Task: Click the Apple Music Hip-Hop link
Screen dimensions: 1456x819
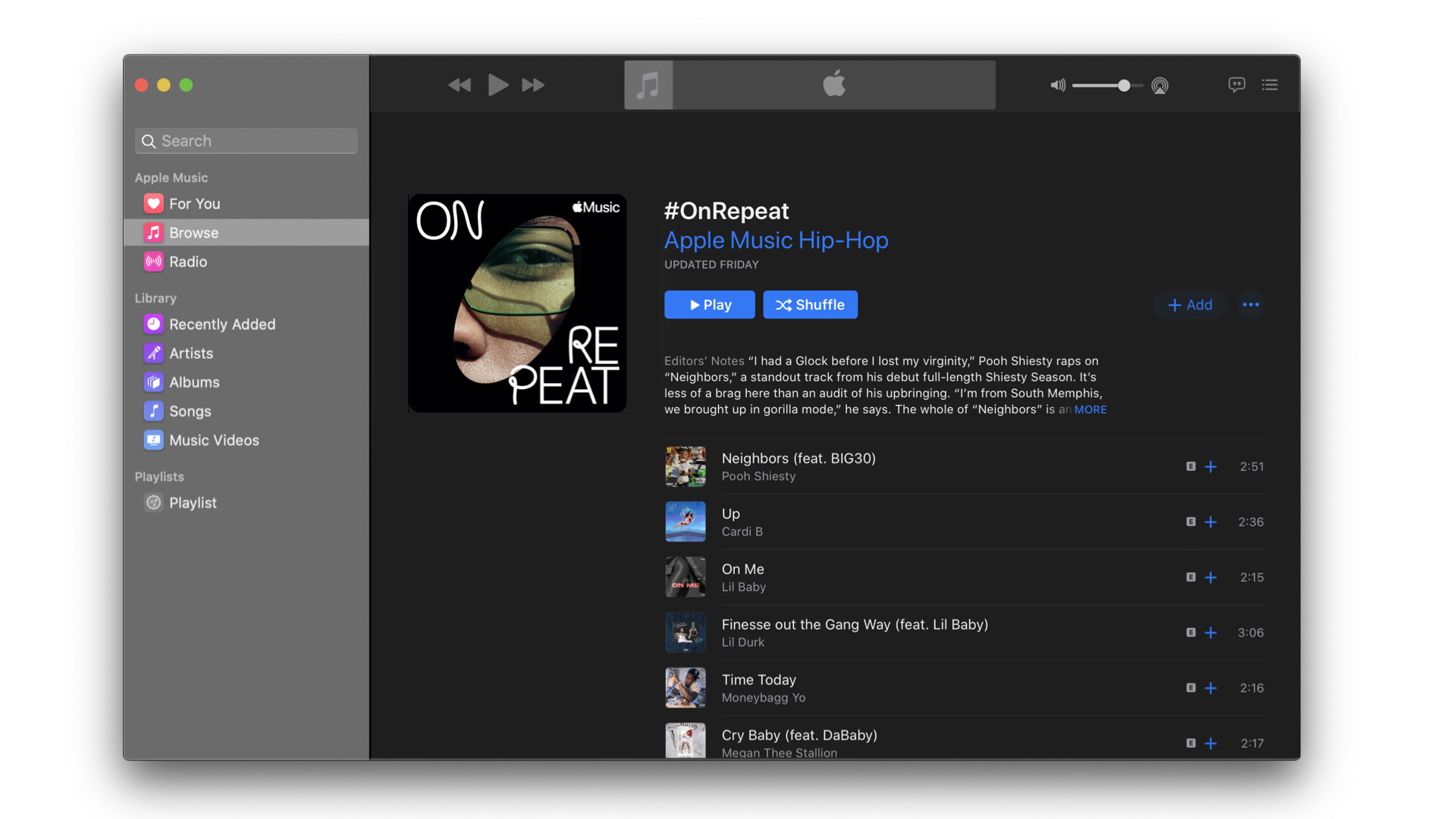Action: click(x=776, y=240)
